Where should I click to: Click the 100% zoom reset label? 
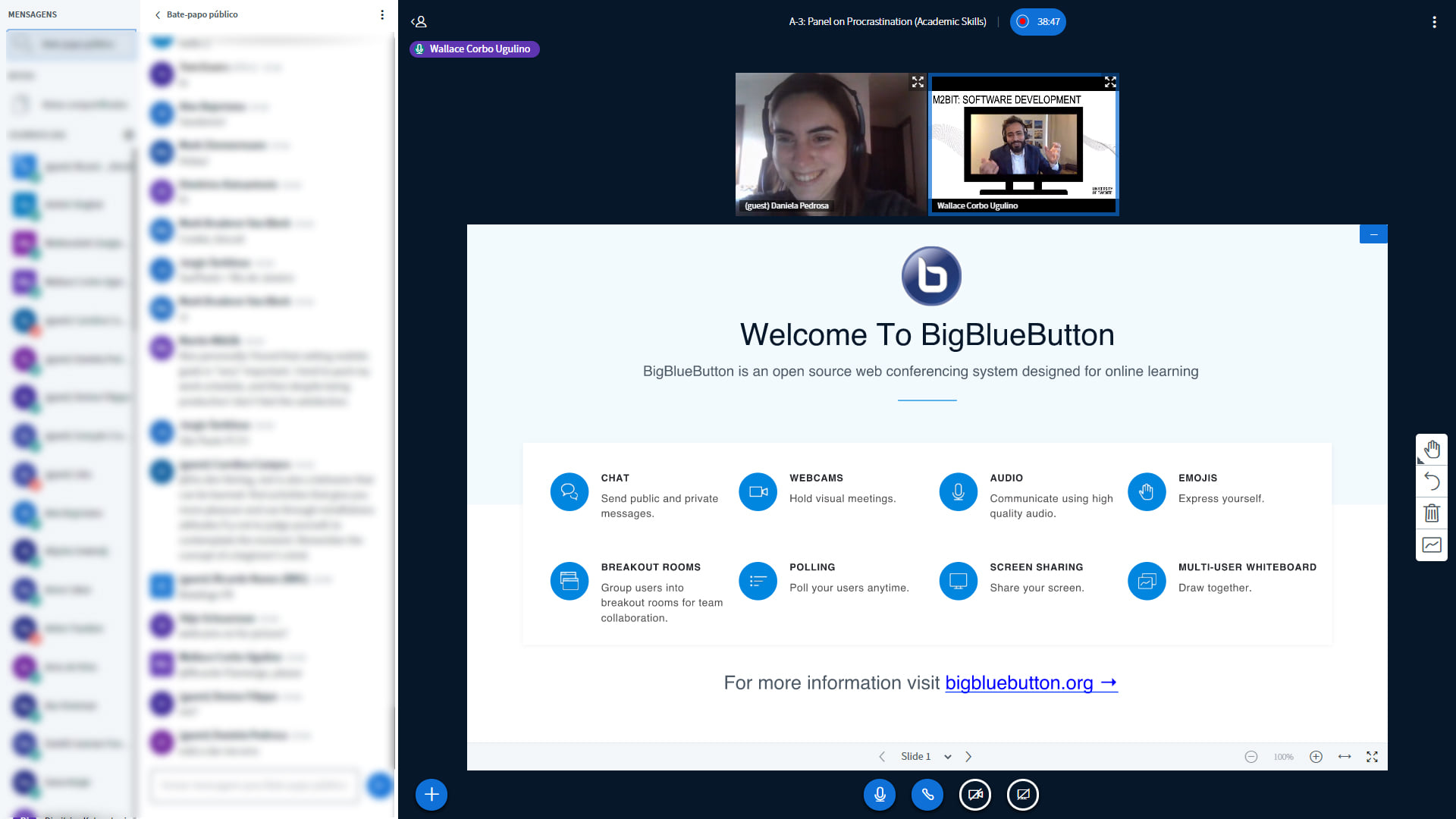[x=1284, y=757]
